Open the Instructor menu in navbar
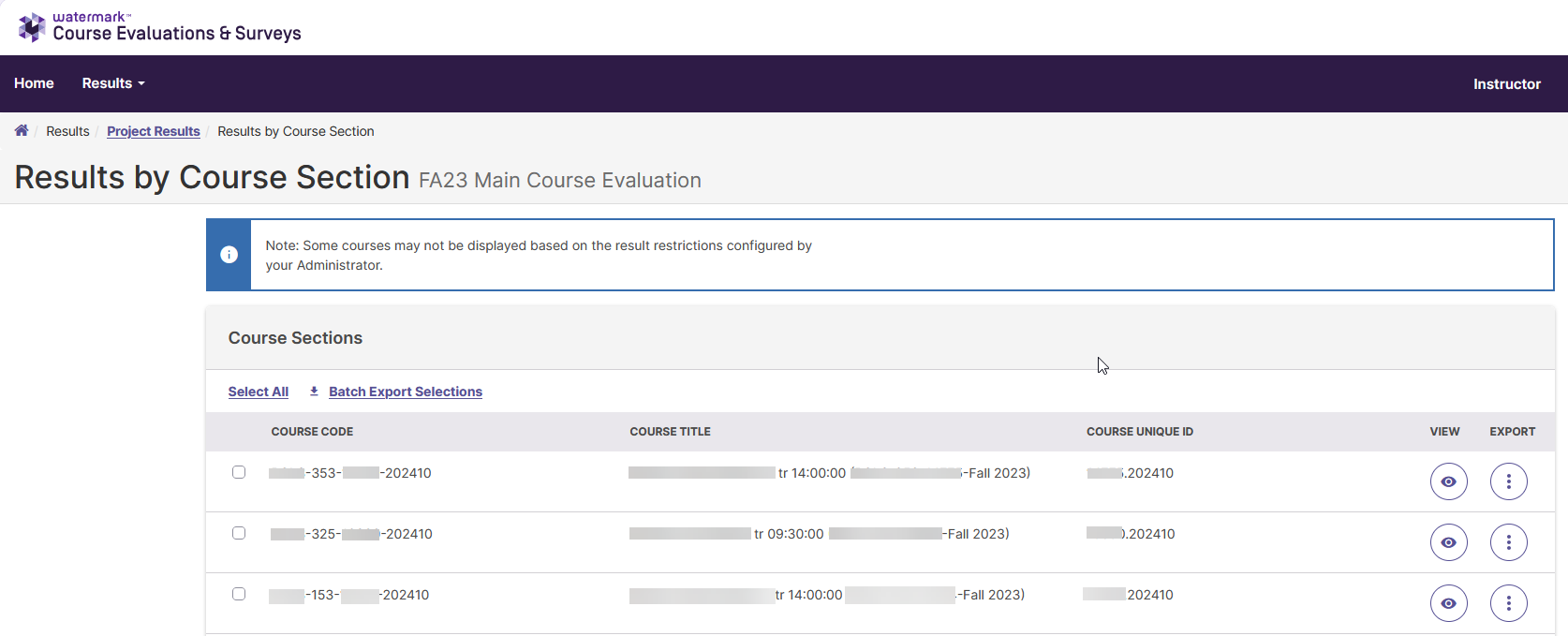The image size is (1568, 636). pos(1506,84)
